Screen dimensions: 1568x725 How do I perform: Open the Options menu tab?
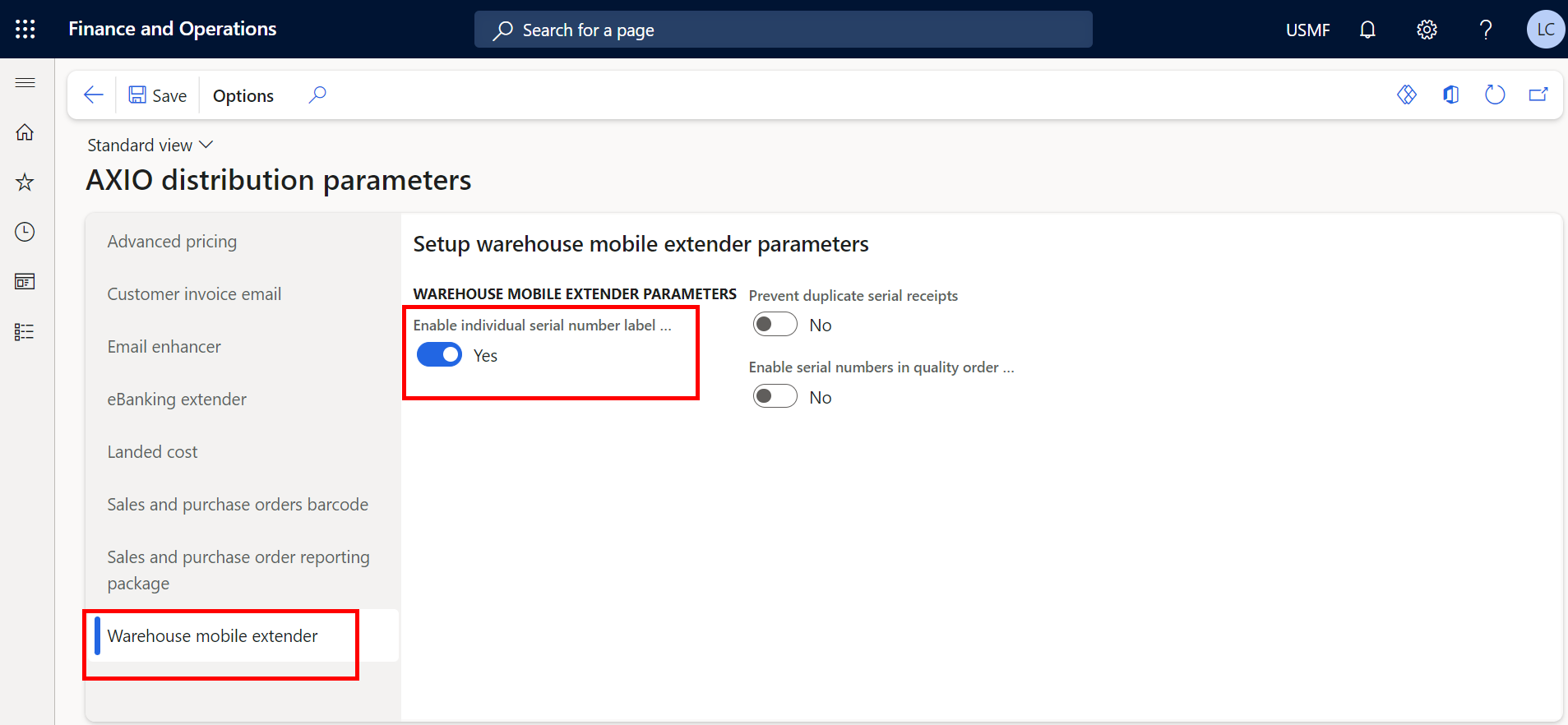pos(243,95)
